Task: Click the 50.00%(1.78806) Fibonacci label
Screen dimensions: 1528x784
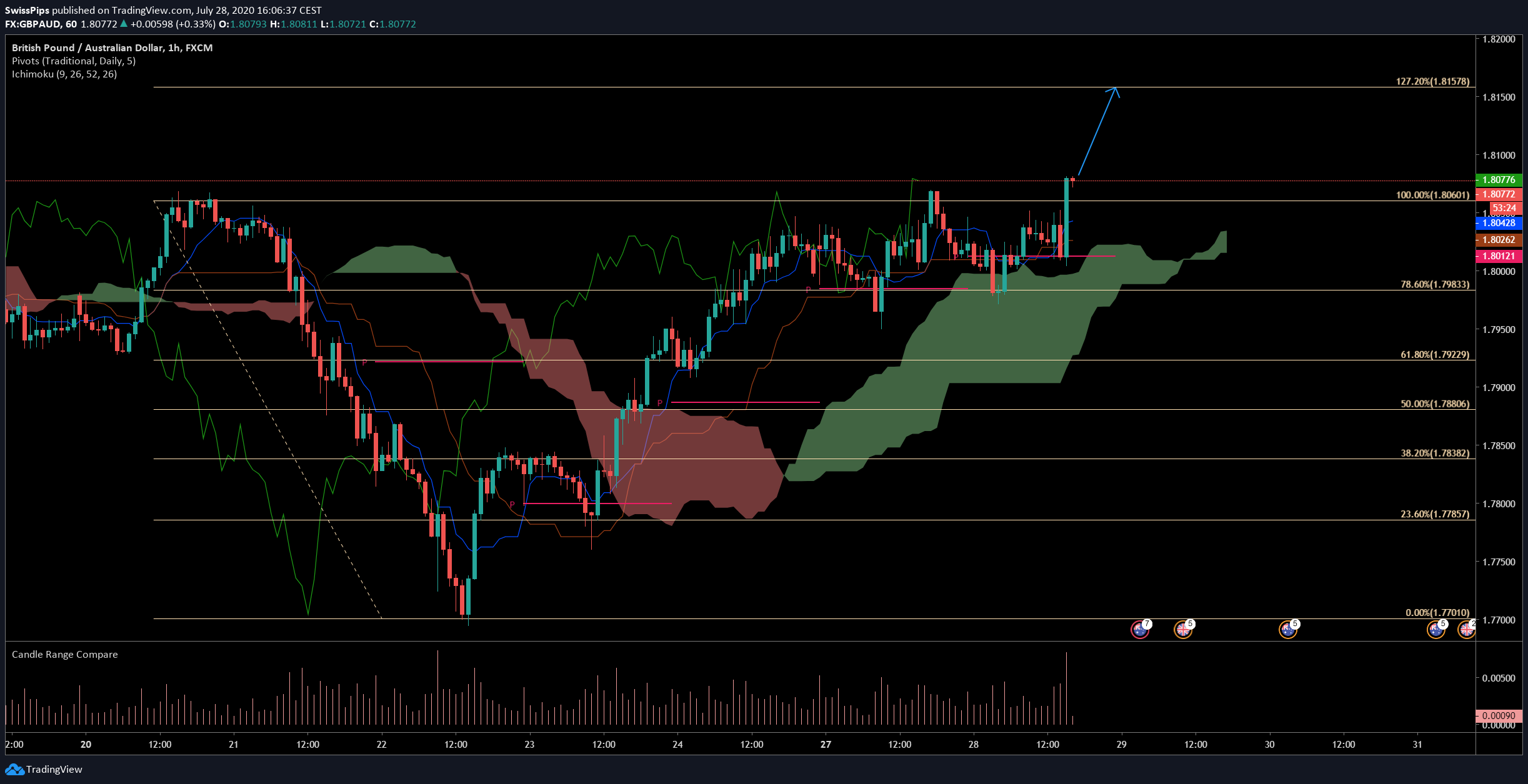Action: point(1435,404)
